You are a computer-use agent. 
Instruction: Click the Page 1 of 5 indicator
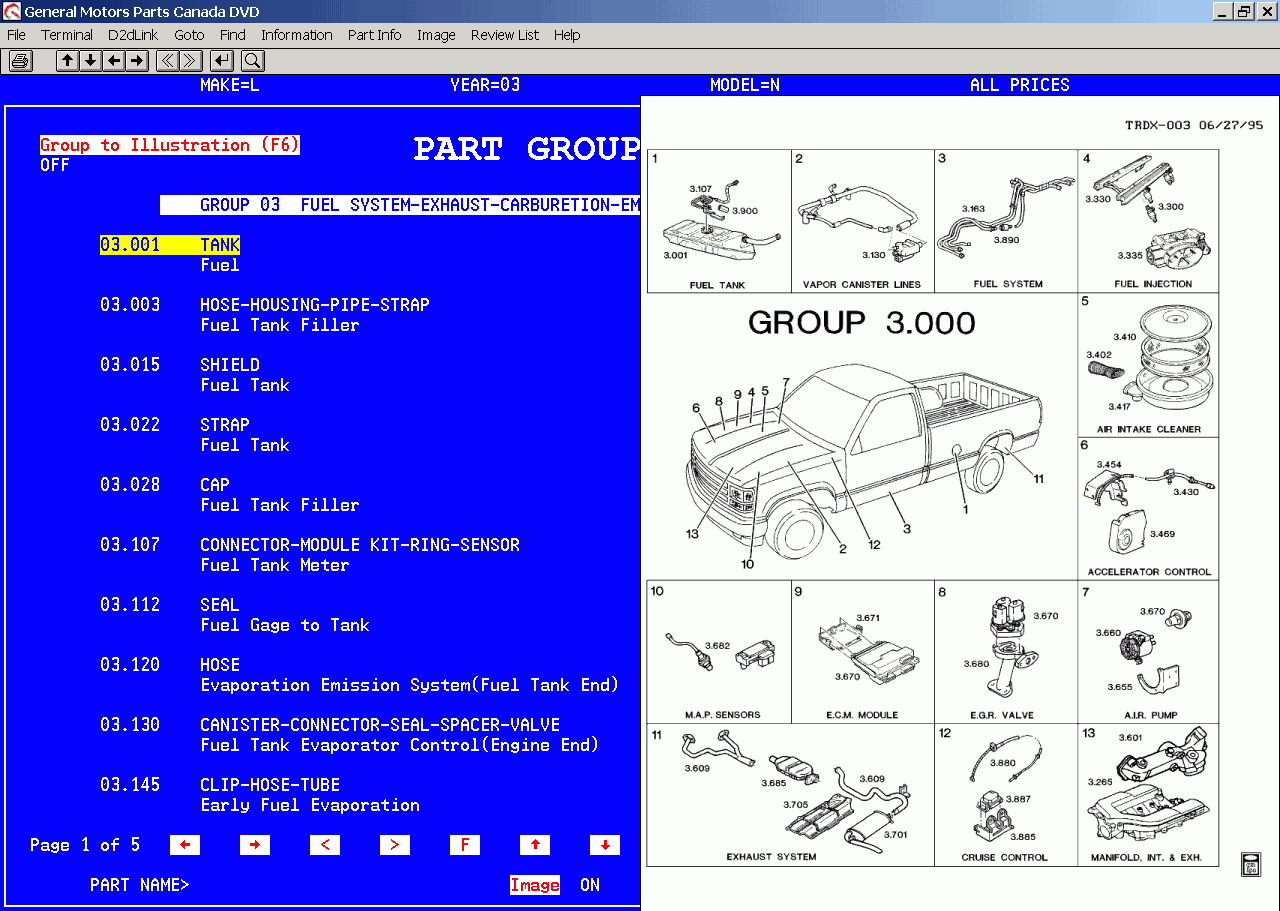click(x=85, y=845)
